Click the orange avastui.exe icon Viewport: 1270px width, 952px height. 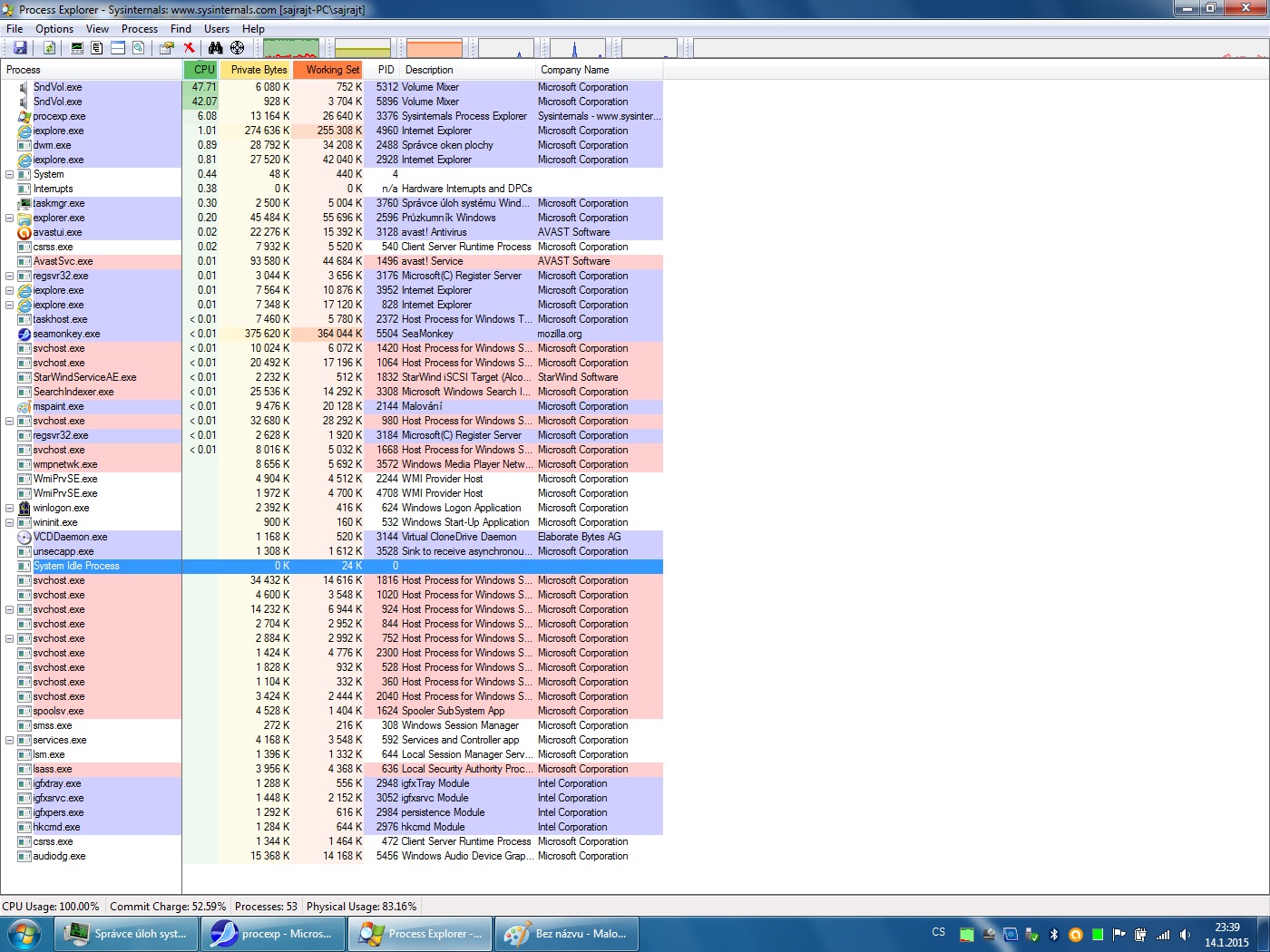coord(24,232)
